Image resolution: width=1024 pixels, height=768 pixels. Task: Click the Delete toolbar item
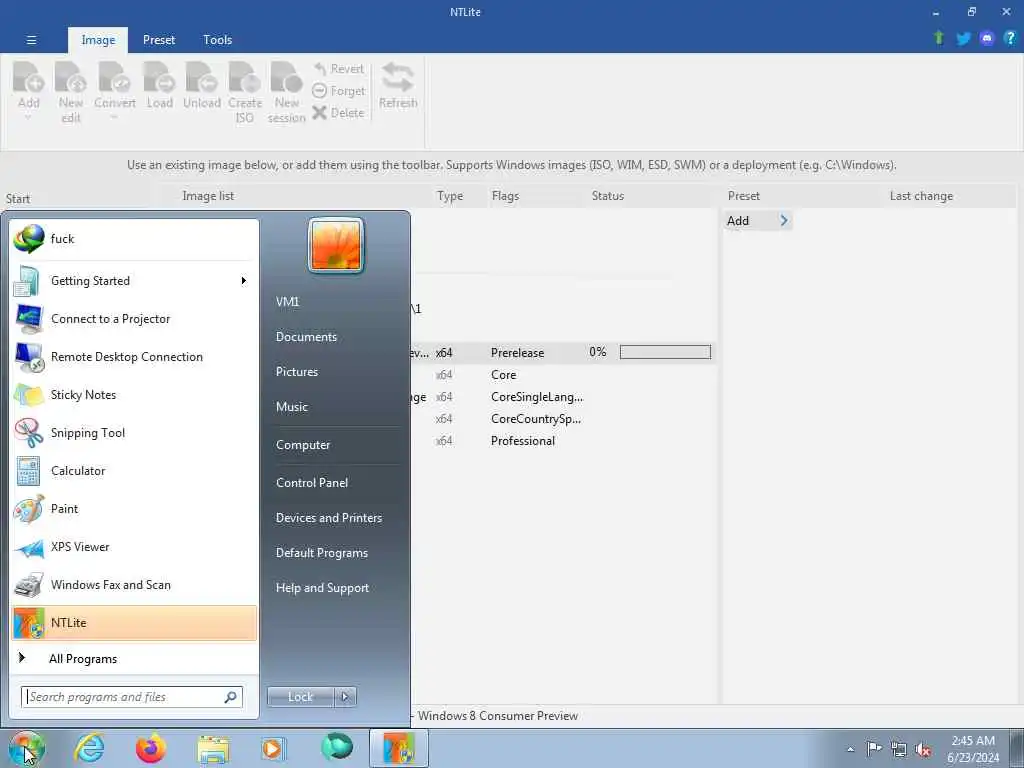338,112
